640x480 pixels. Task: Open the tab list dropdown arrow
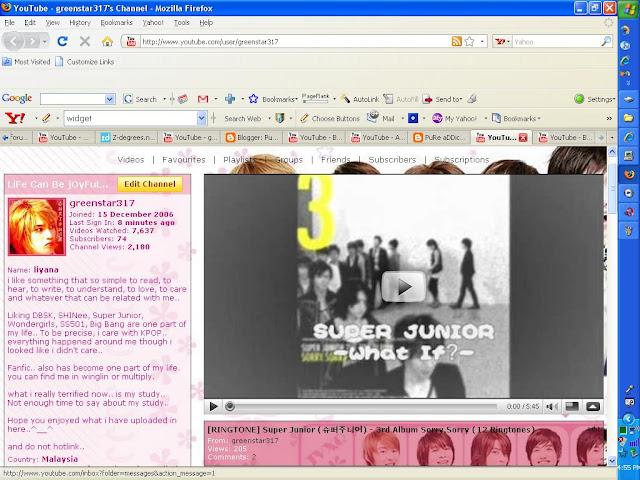tap(612, 138)
